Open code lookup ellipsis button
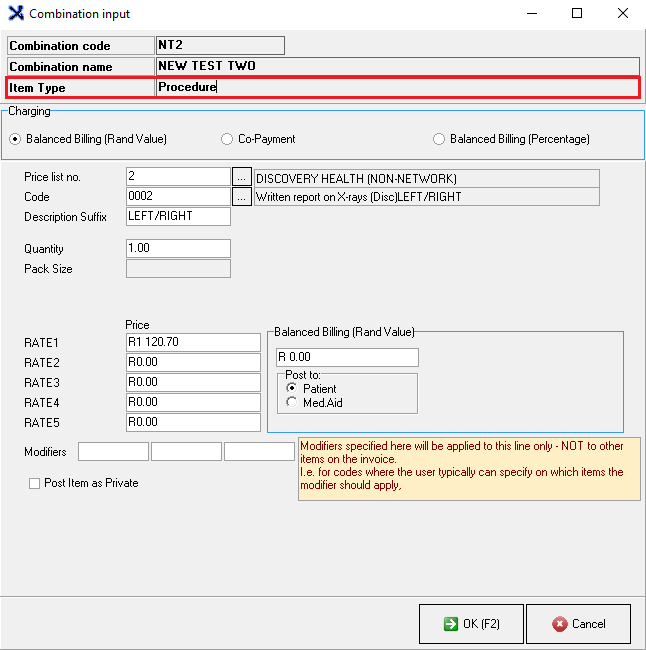The width and height of the screenshot is (646, 650). (x=241, y=197)
